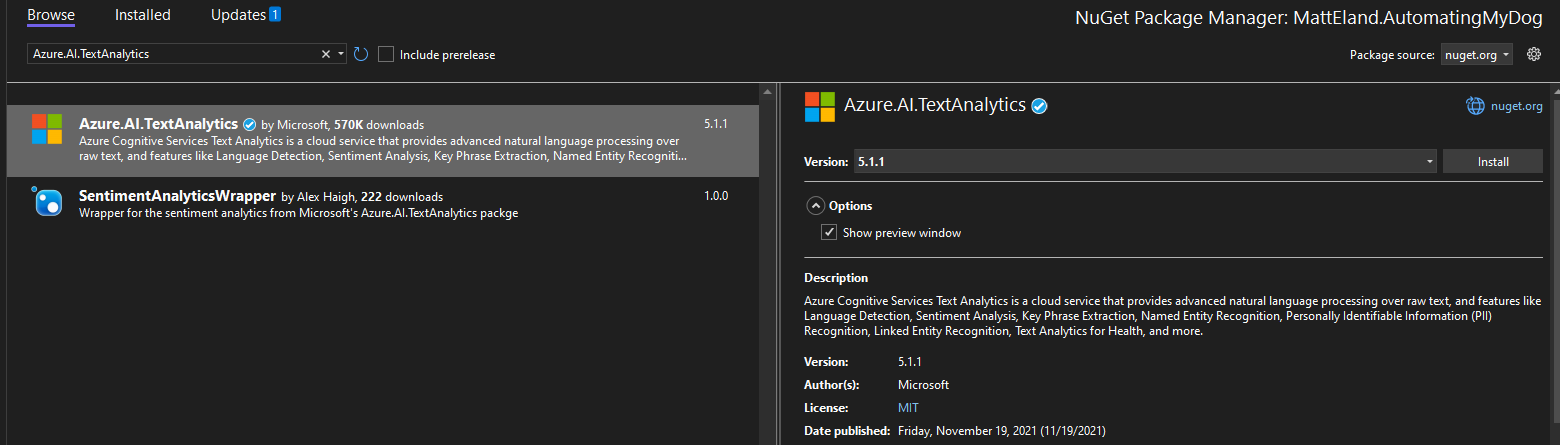
Task: Click the publish date Friday, November 19, 2021
Action: [1002, 431]
